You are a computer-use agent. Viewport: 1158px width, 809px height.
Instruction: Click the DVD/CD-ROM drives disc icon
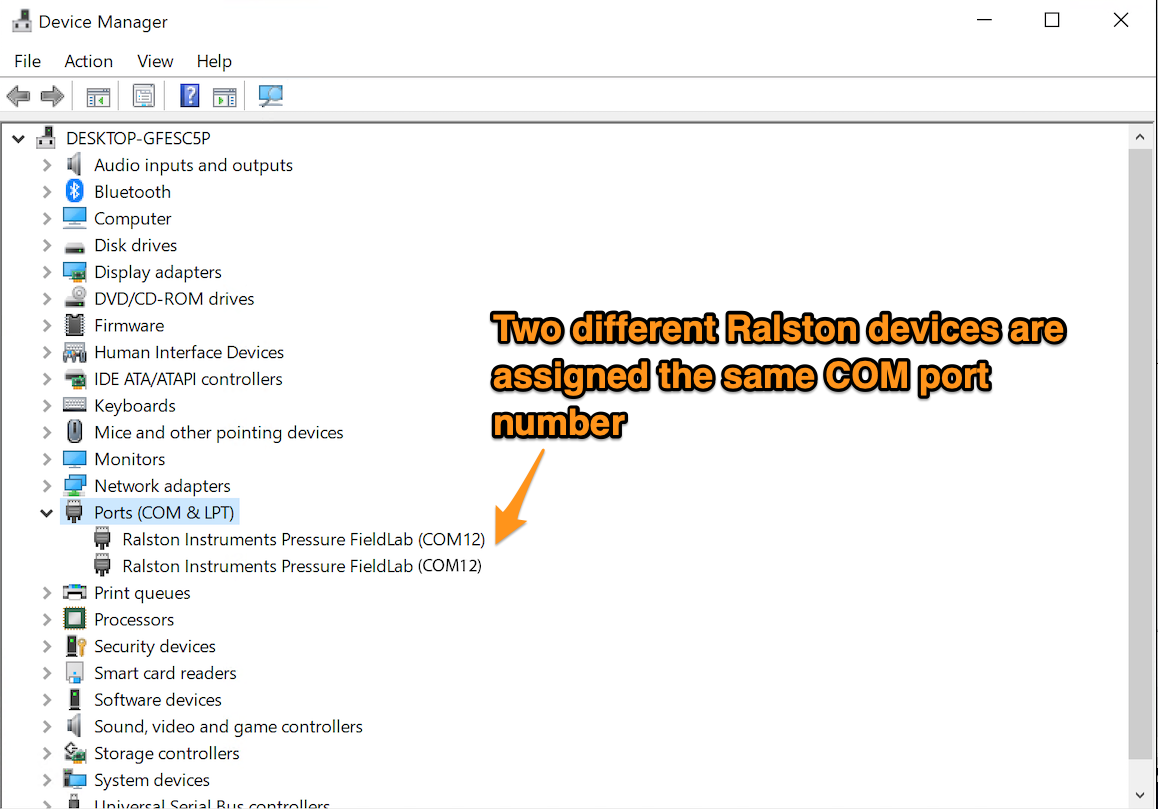click(x=75, y=298)
